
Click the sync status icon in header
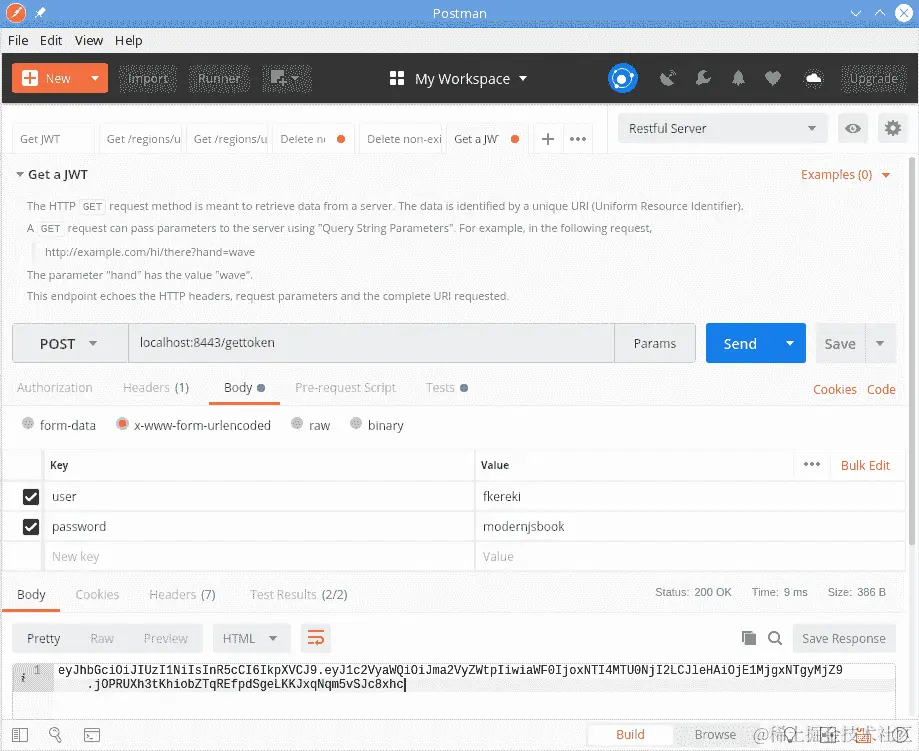coord(622,78)
